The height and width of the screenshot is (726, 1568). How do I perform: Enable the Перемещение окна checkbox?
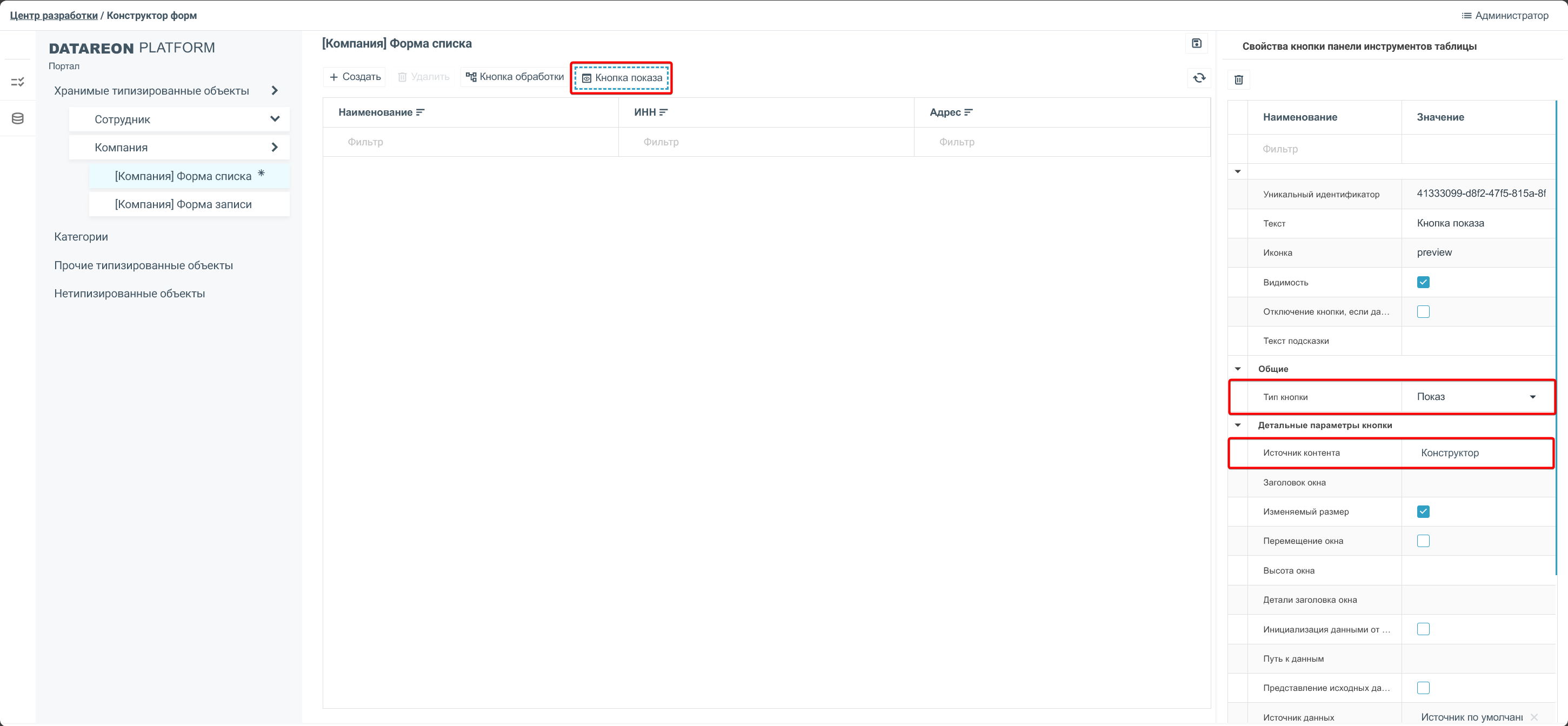pyautogui.click(x=1423, y=541)
